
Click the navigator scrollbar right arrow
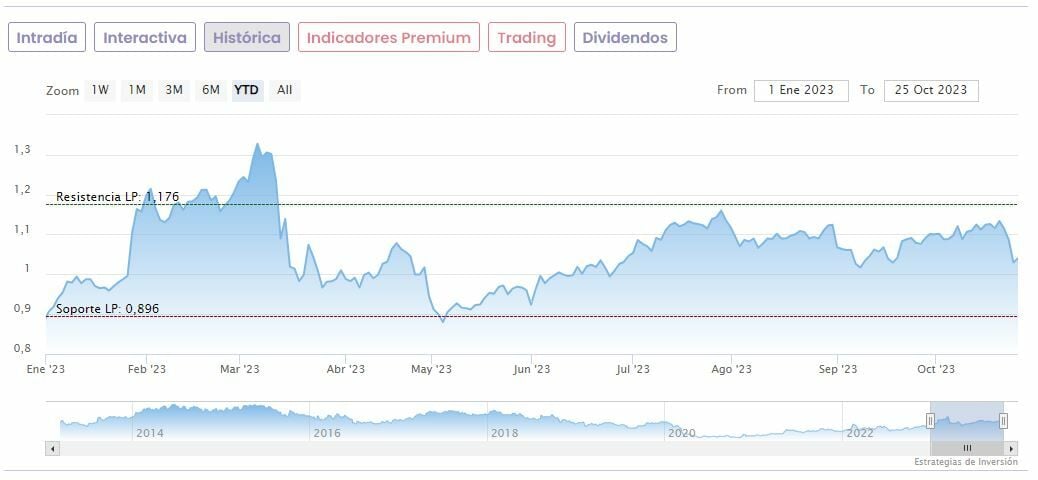tap(1013, 449)
